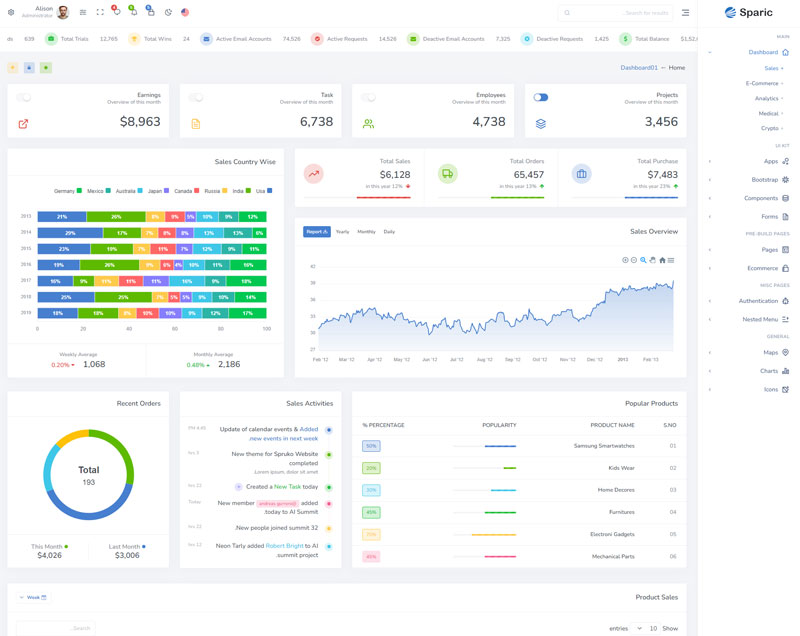Open the settings gear in the top bar
800x636 pixels.
pos(11,13)
